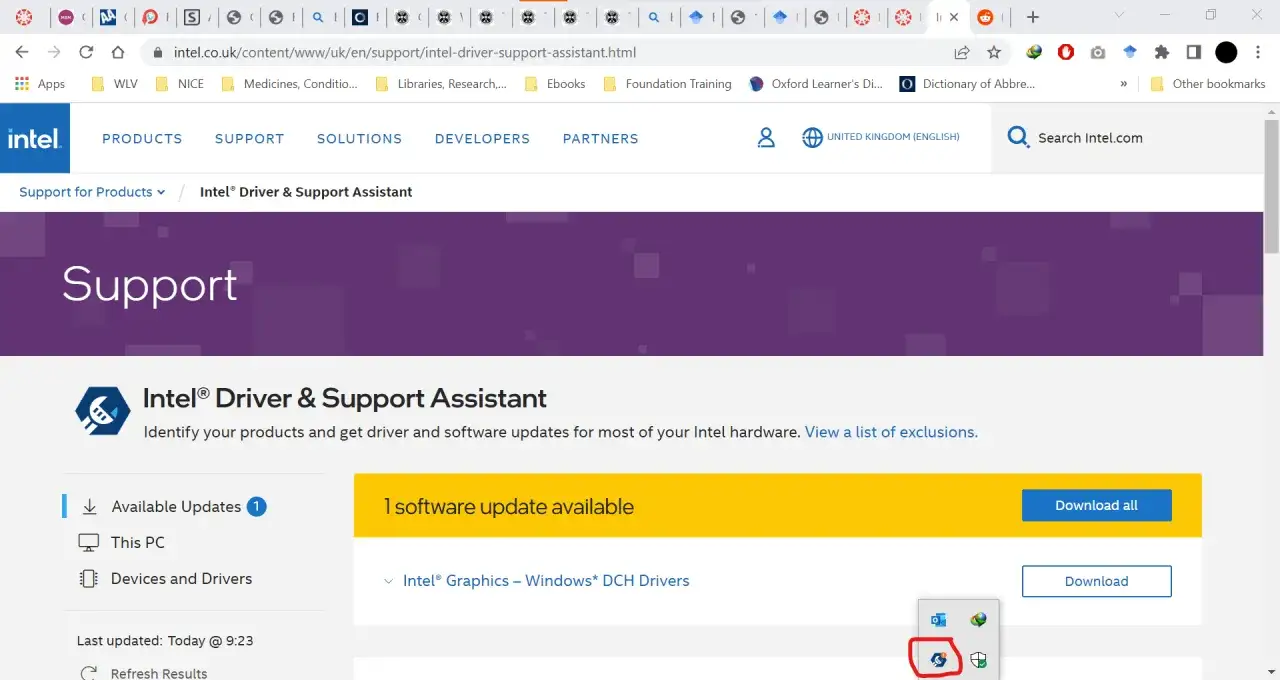Open the PRODUCTS menu
1280x680 pixels.
pyautogui.click(x=142, y=138)
